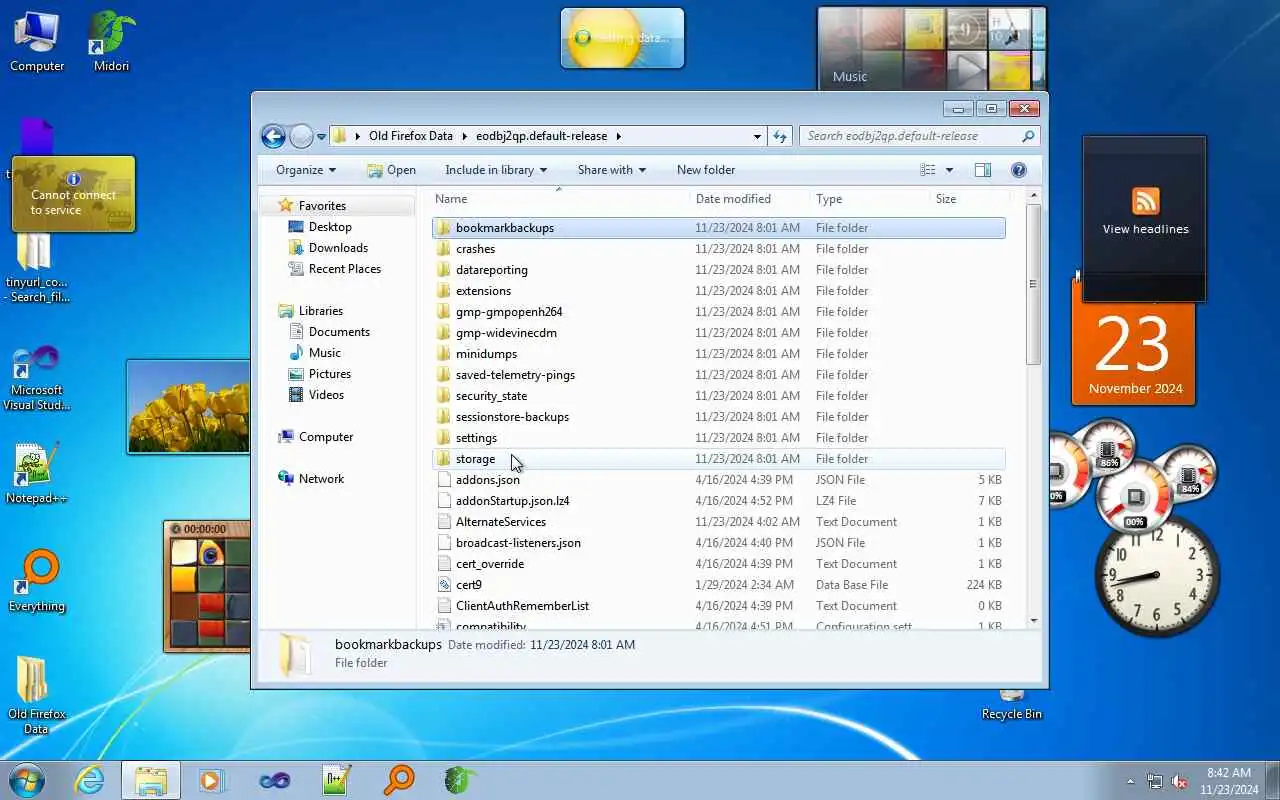Open Videos library in navigation pane
1280x800 pixels.
click(326, 395)
